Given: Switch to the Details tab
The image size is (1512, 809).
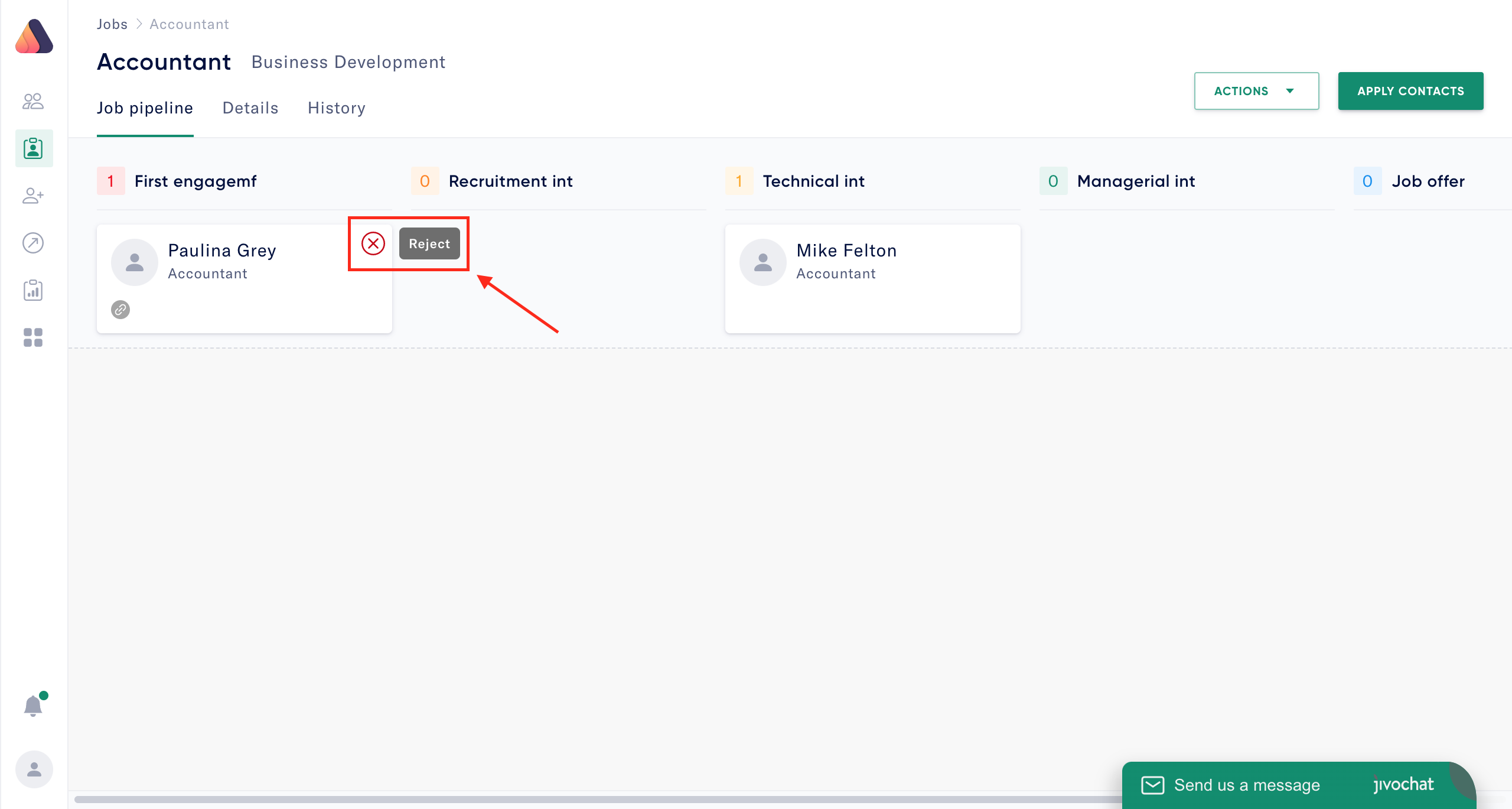Looking at the screenshot, I should point(250,108).
